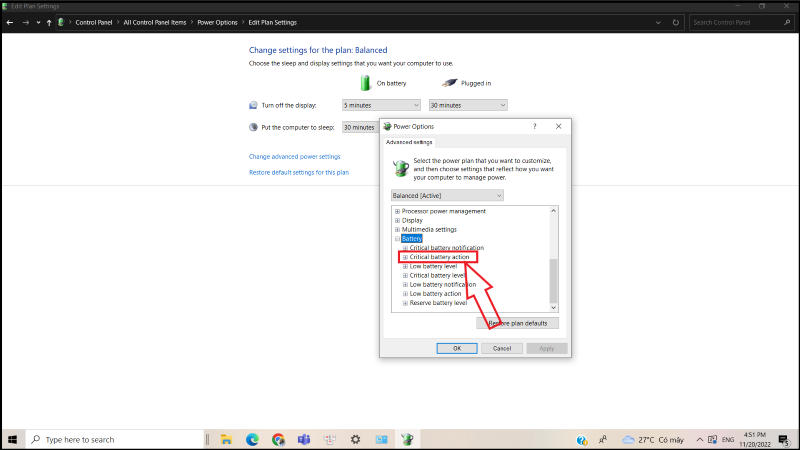The height and width of the screenshot is (450, 800).
Task: Expand Critical battery level node
Action: [405, 276]
